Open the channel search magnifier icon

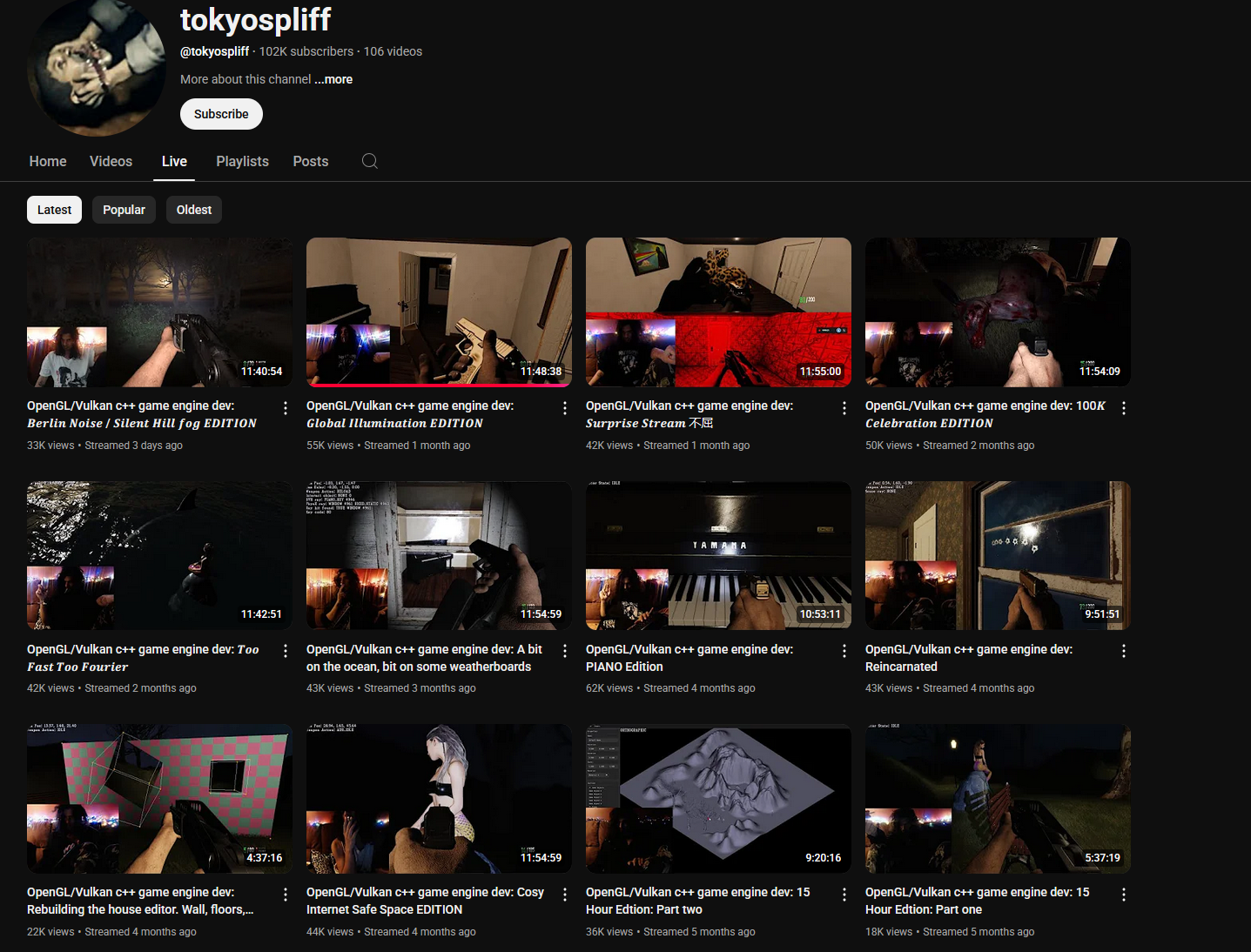point(369,161)
